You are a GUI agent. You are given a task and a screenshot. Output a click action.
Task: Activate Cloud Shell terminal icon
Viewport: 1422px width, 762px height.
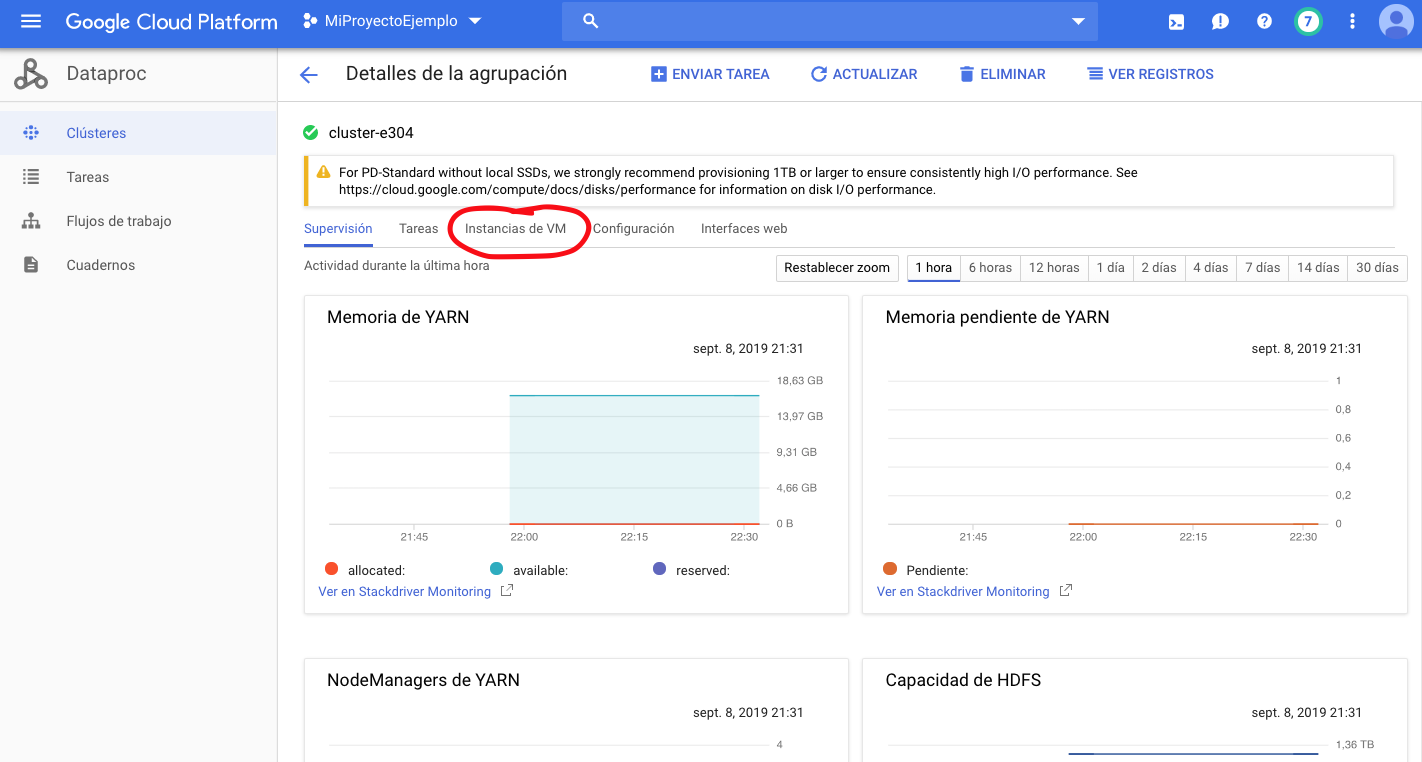click(x=1177, y=21)
